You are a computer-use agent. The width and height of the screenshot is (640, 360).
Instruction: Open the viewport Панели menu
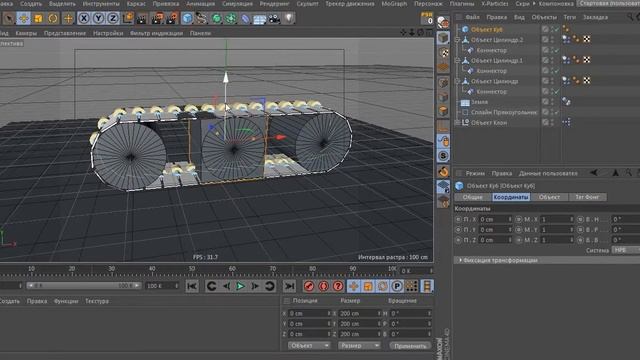(200, 33)
